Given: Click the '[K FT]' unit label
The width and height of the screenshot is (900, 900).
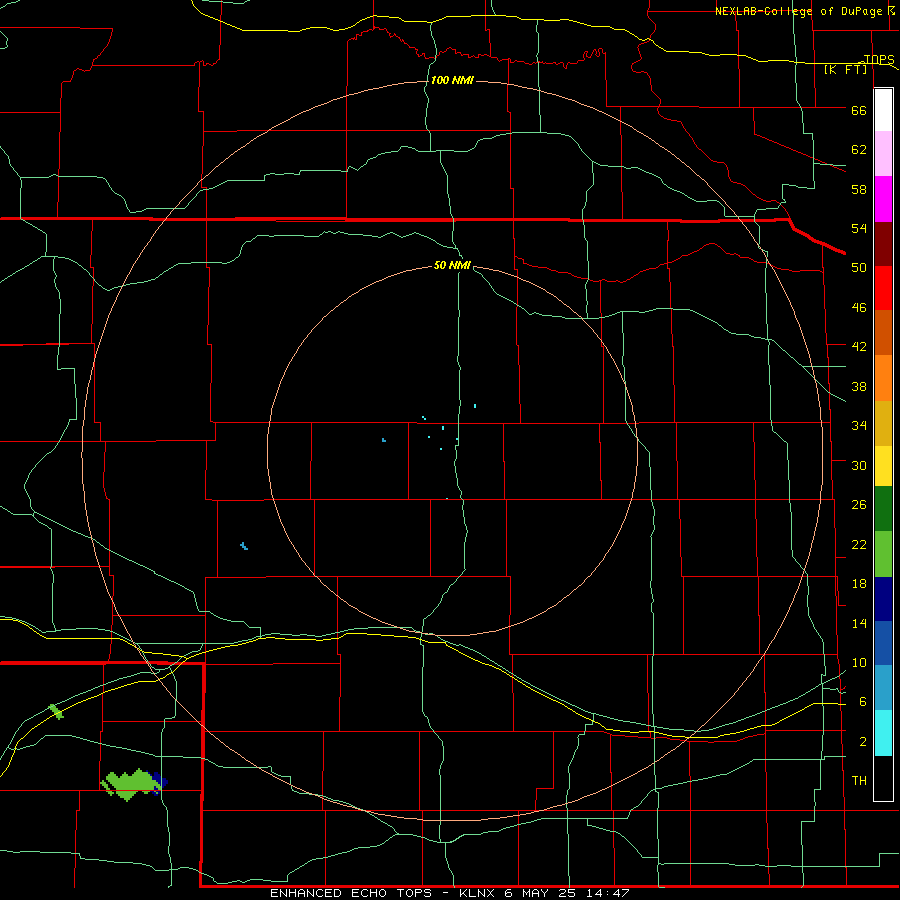Looking at the screenshot, I should pos(845,69).
